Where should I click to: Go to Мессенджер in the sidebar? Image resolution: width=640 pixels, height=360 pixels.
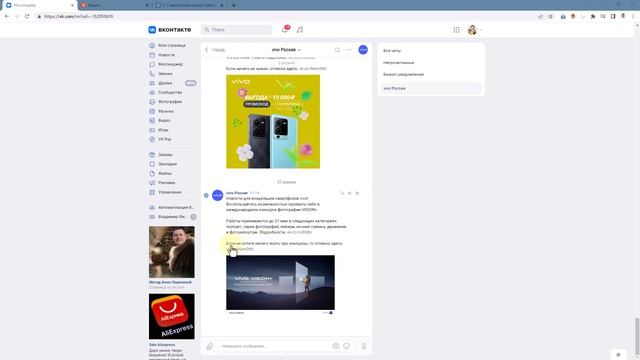pyautogui.click(x=171, y=64)
